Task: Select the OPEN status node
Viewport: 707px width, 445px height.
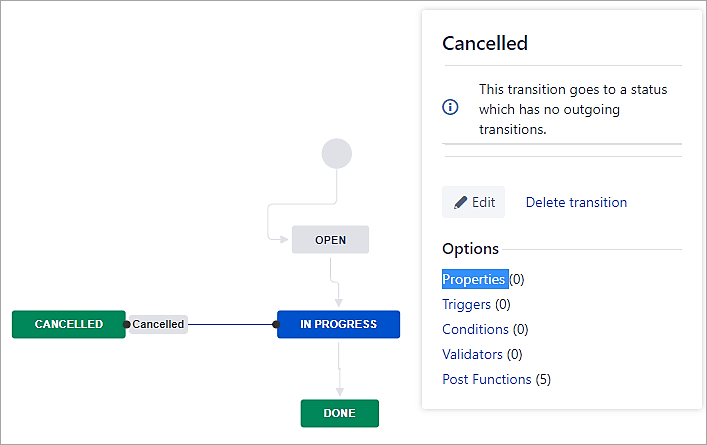Action: click(330, 240)
